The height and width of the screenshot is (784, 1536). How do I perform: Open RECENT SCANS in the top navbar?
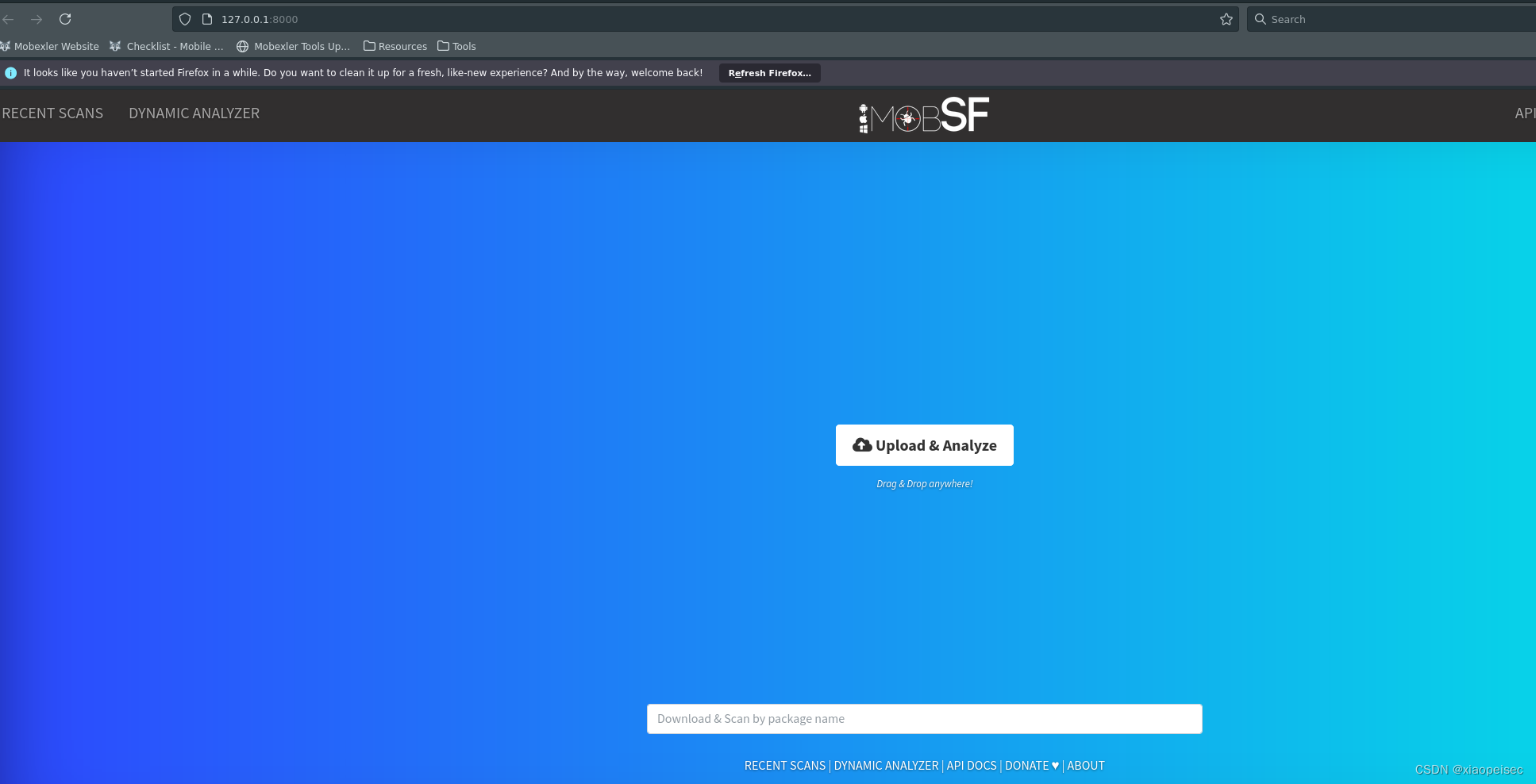point(52,113)
